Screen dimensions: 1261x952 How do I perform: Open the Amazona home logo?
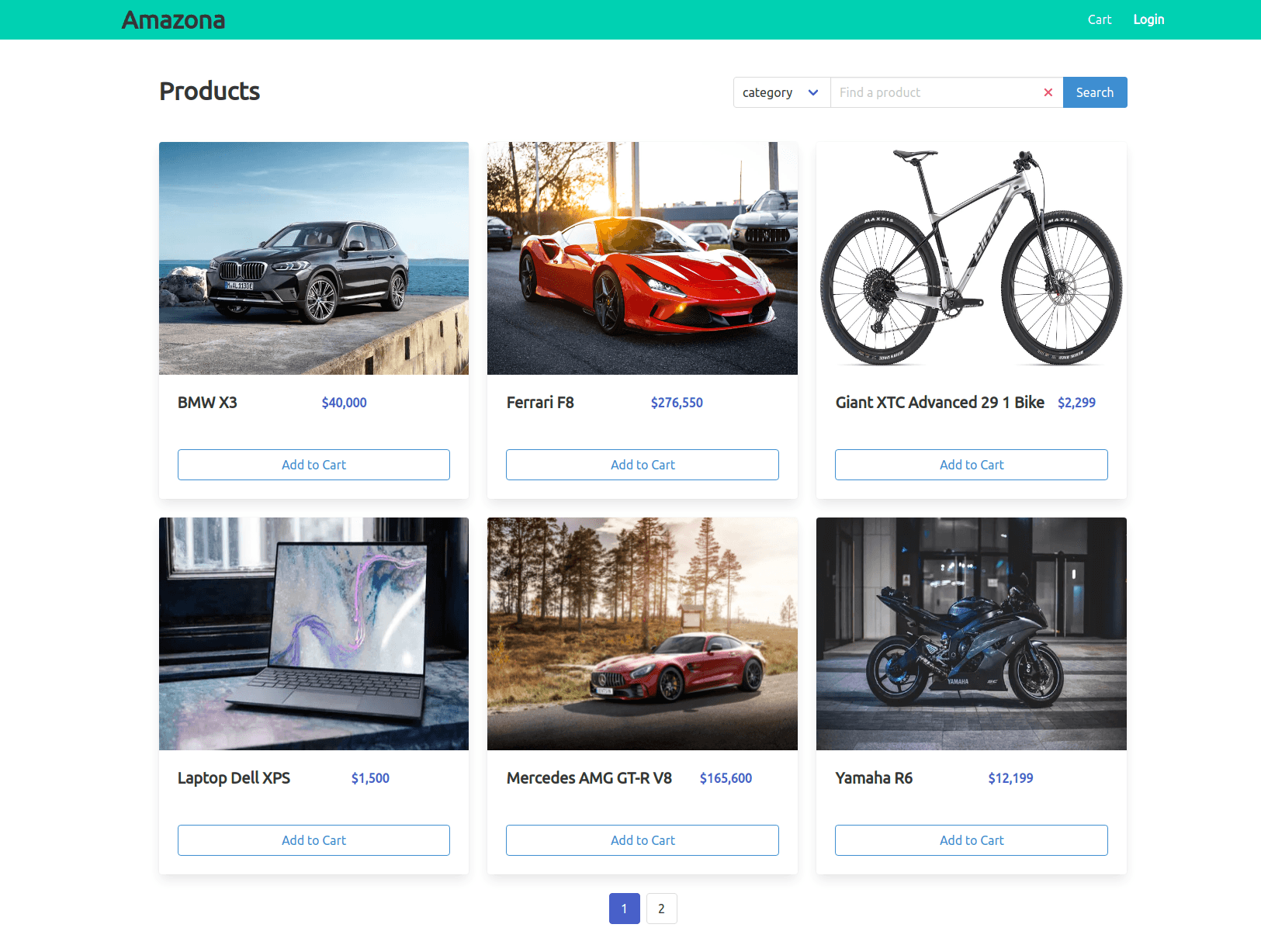click(173, 20)
